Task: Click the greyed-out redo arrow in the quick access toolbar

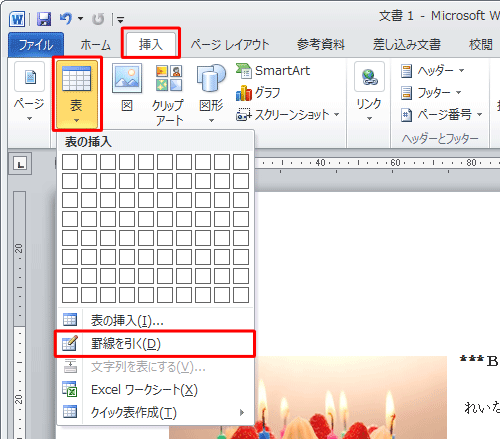Action: pos(98,19)
